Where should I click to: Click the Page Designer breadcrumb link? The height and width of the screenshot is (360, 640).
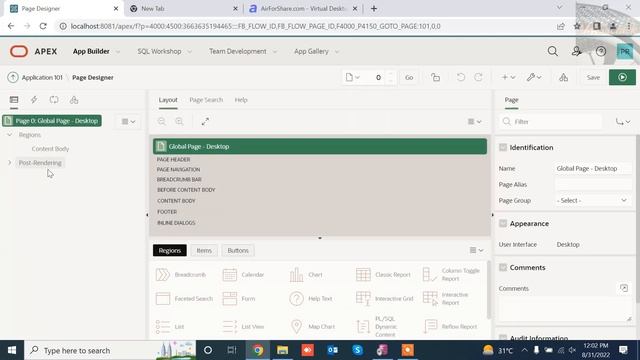coord(93,77)
